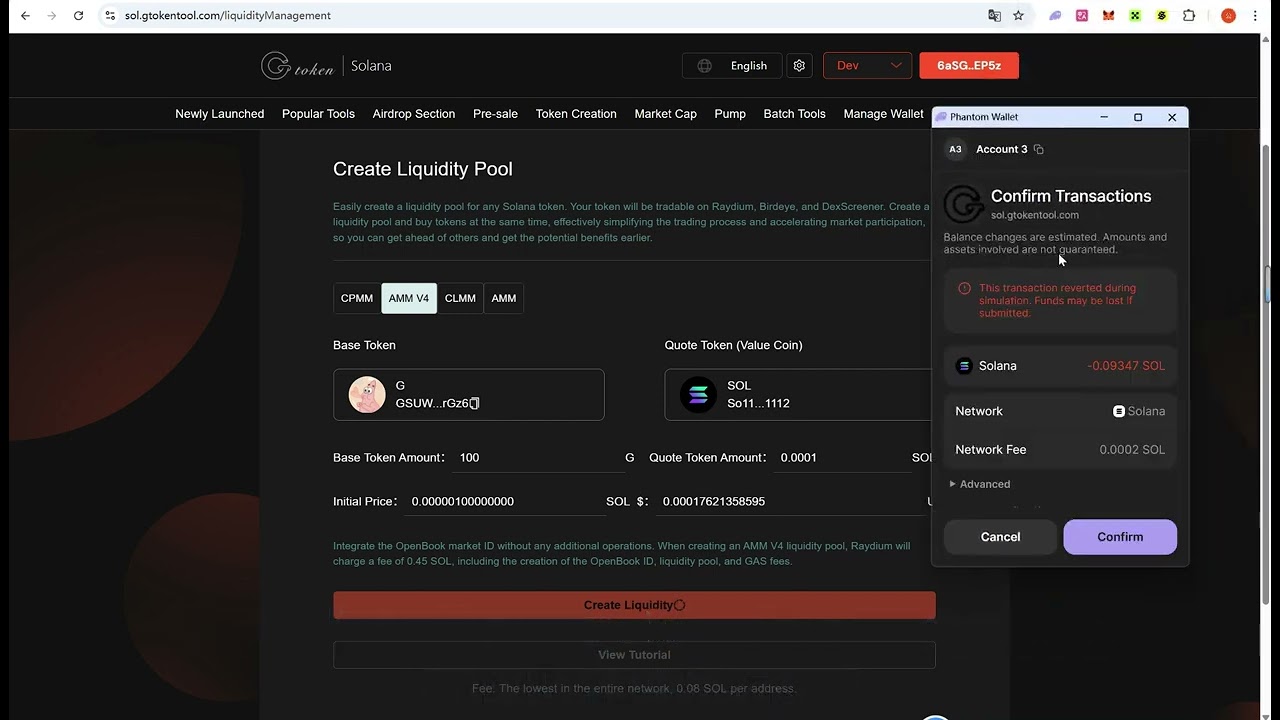Open the Batch Tools menu
The width and height of the screenshot is (1280, 720).
click(x=794, y=114)
